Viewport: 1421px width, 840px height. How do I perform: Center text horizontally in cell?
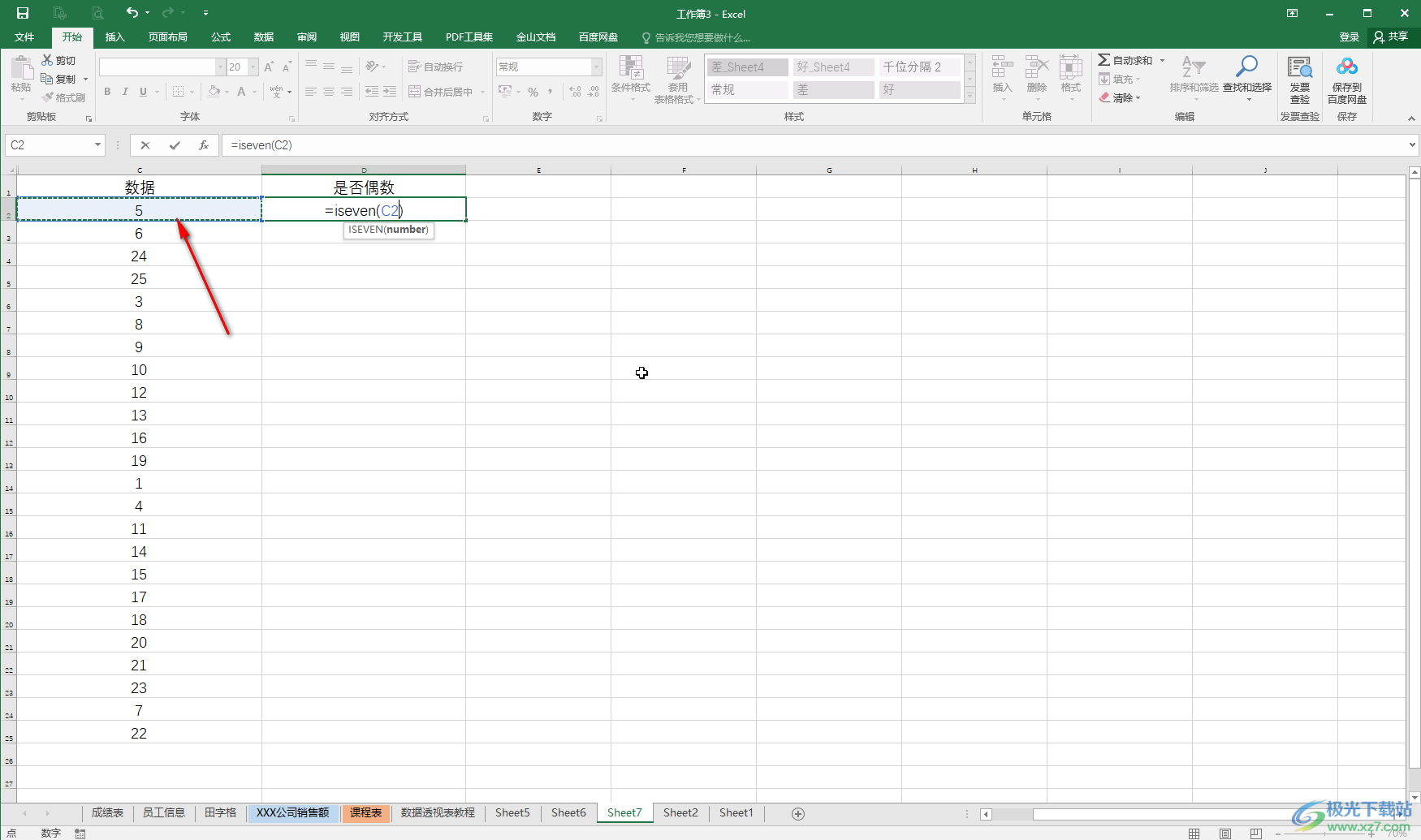[x=329, y=92]
